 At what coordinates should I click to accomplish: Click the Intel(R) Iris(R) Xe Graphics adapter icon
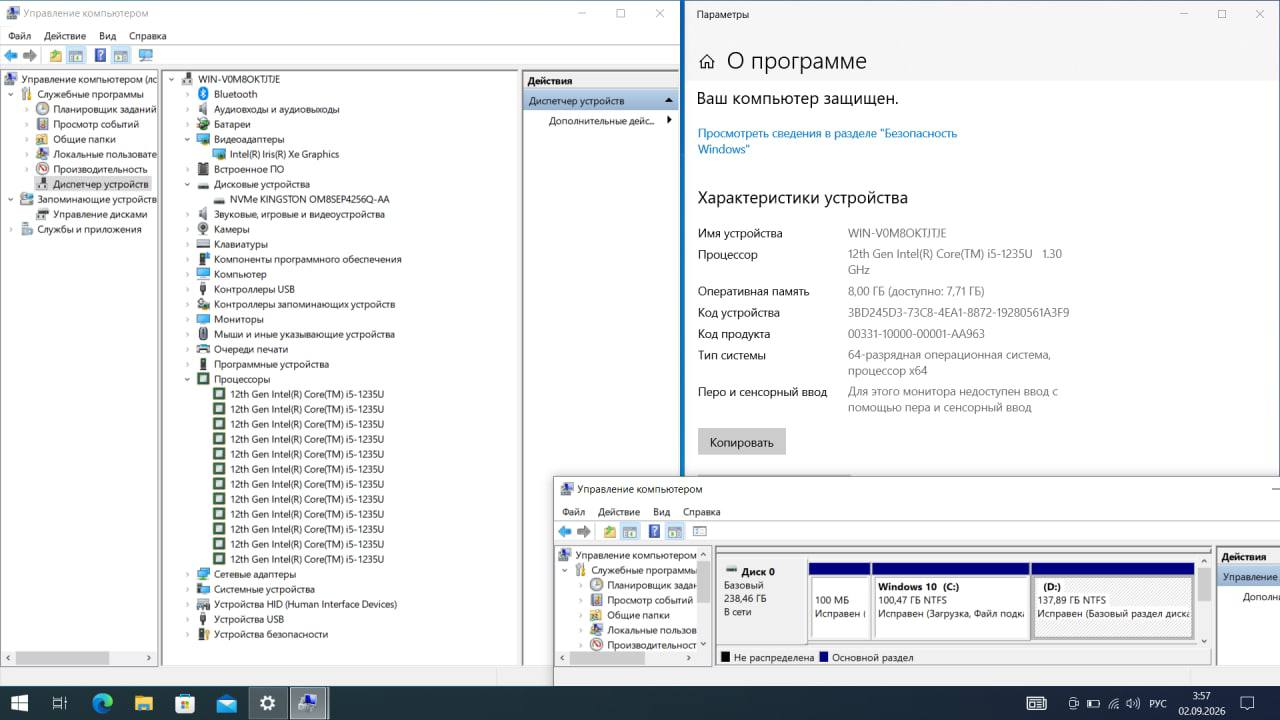tap(219, 154)
